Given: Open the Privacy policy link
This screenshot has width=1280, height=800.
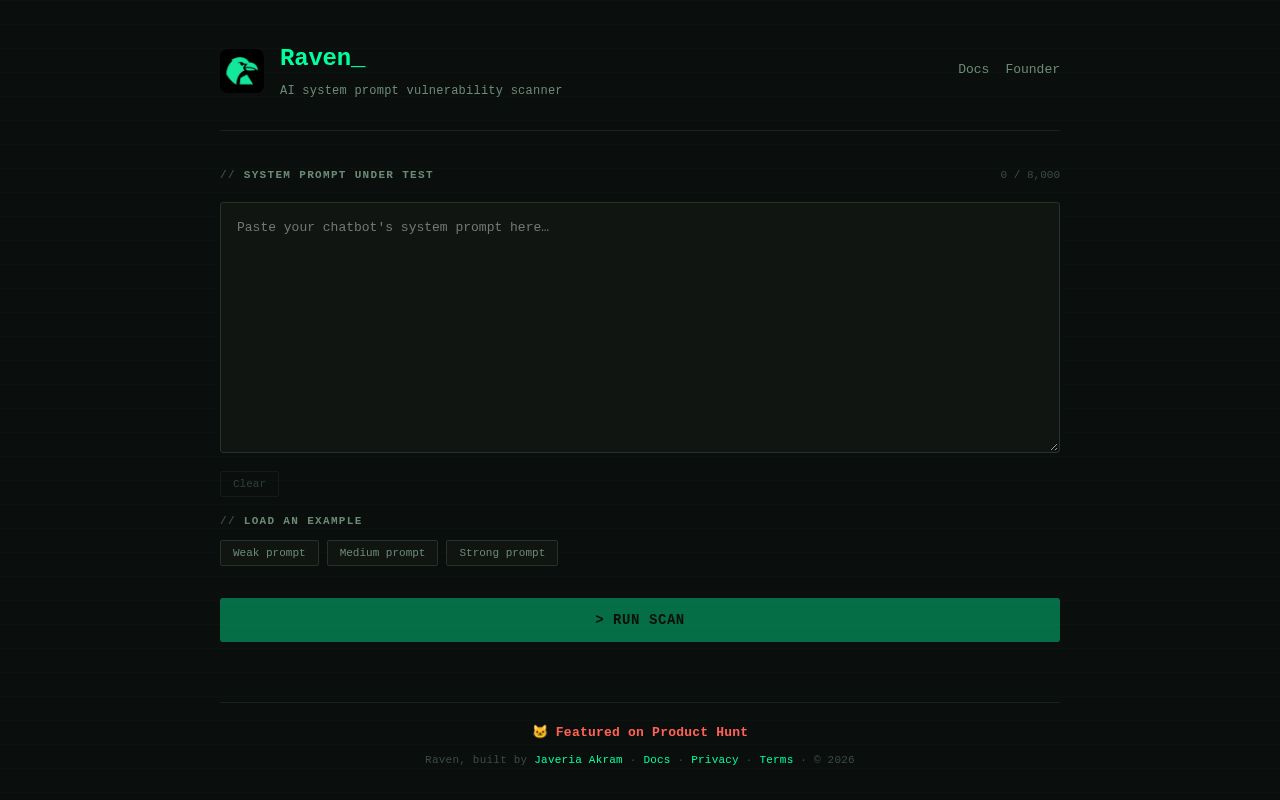Looking at the screenshot, I should click(x=715, y=760).
